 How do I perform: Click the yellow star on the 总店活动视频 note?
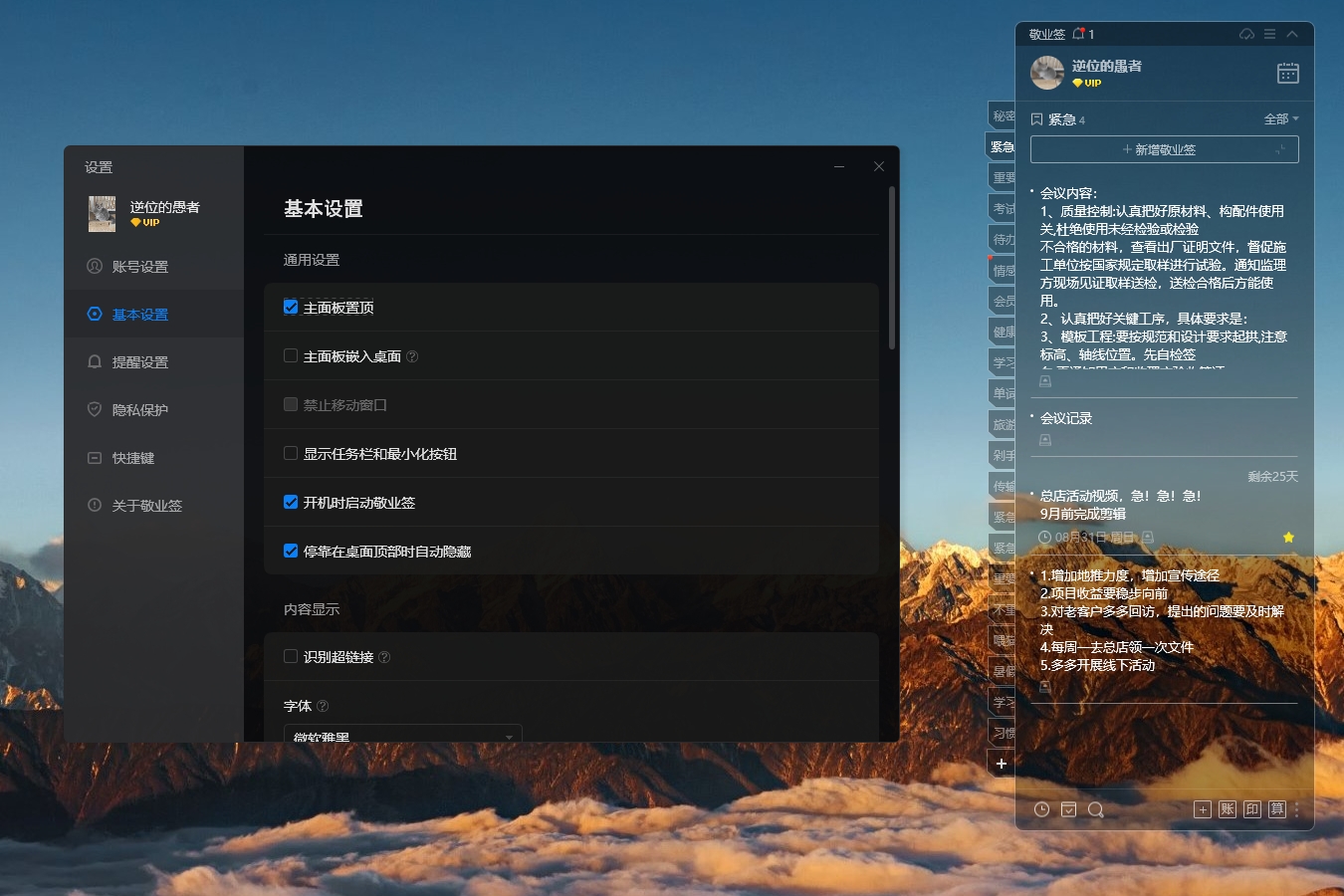pyautogui.click(x=1288, y=537)
